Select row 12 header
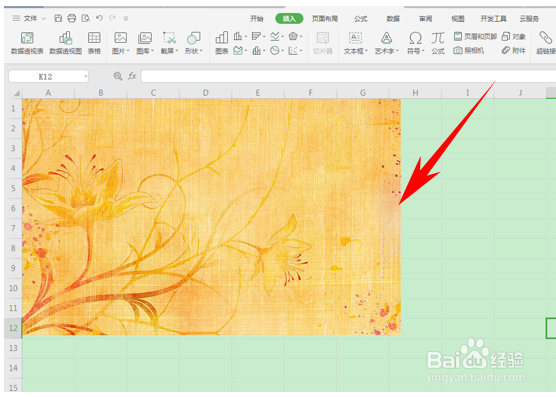 coord(13,328)
